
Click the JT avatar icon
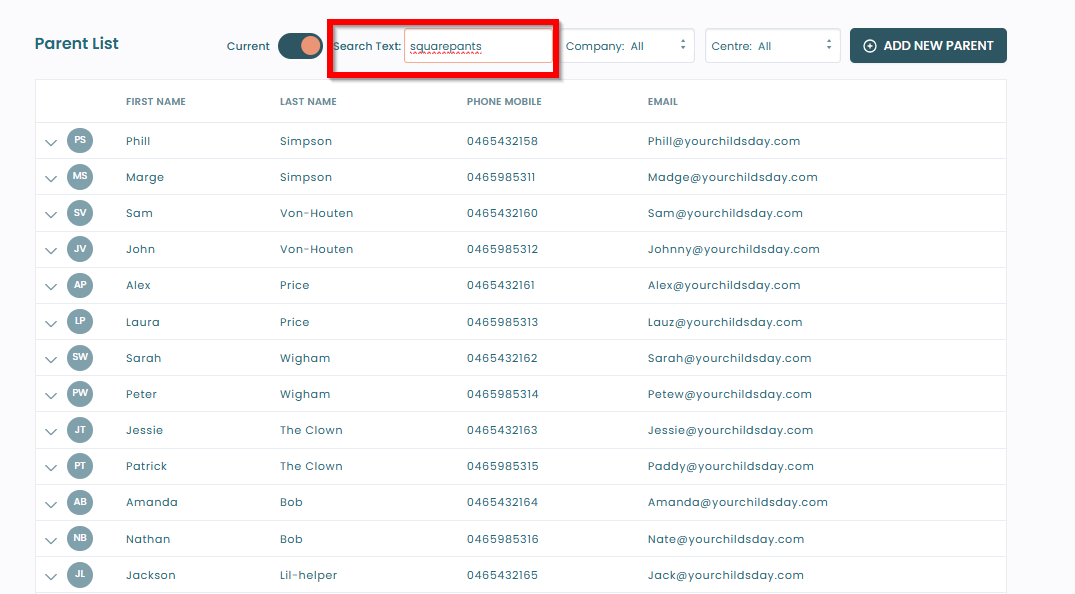(x=80, y=430)
